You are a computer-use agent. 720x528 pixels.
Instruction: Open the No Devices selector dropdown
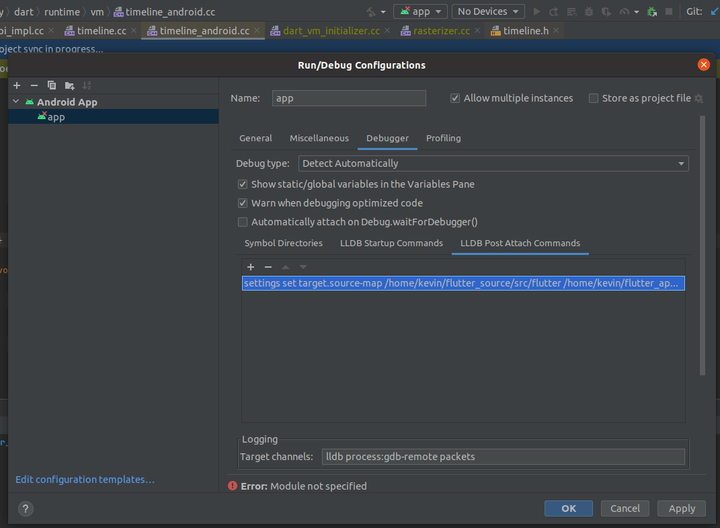pyautogui.click(x=488, y=12)
